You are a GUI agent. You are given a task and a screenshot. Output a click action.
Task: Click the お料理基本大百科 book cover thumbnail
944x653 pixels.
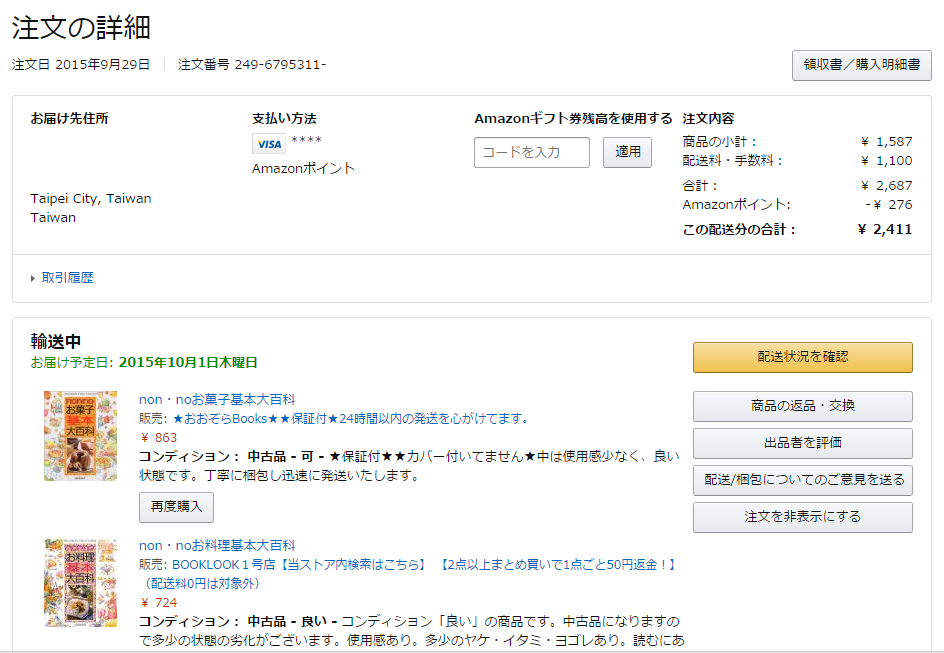[x=80, y=583]
